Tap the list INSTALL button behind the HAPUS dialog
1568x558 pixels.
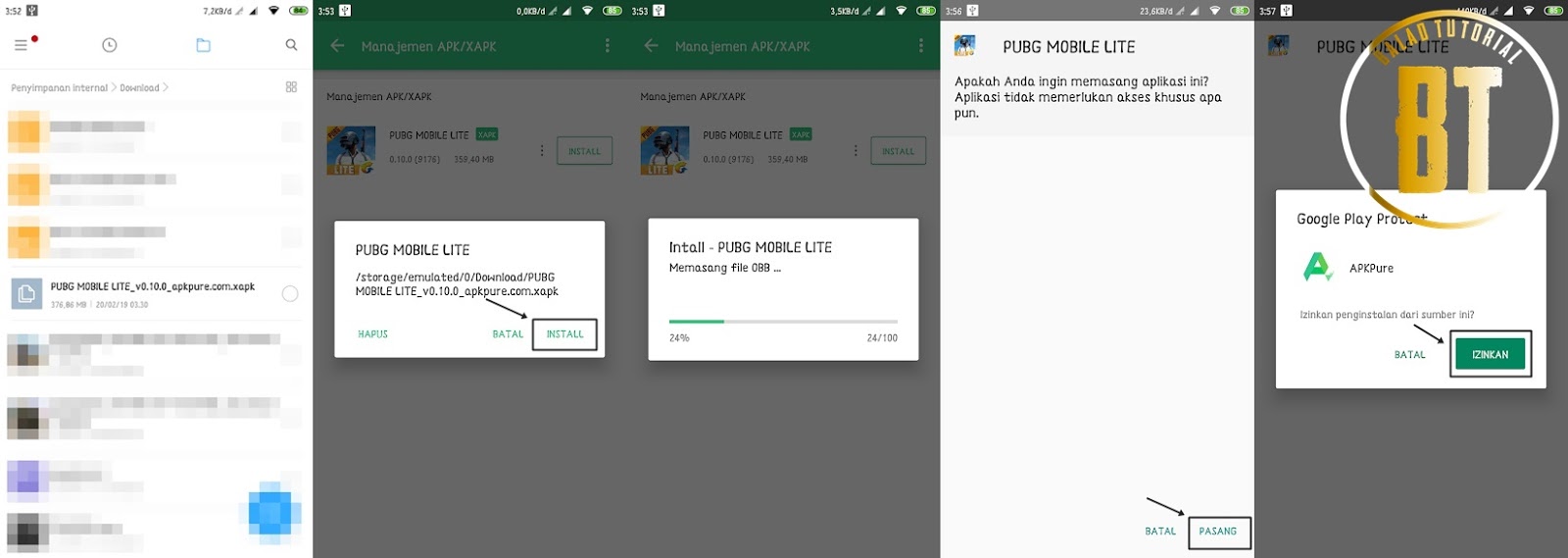tap(584, 151)
